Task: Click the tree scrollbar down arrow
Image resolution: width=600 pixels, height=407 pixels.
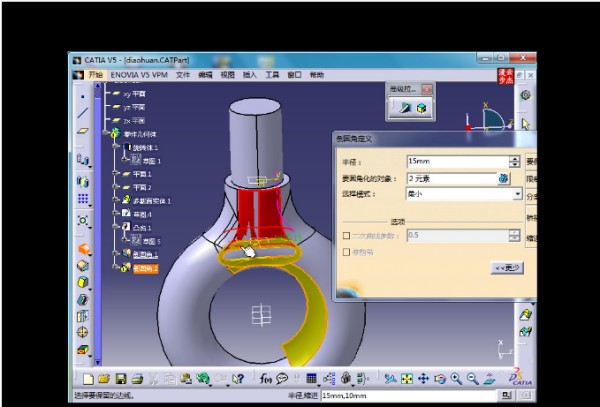Action: click(x=98, y=362)
